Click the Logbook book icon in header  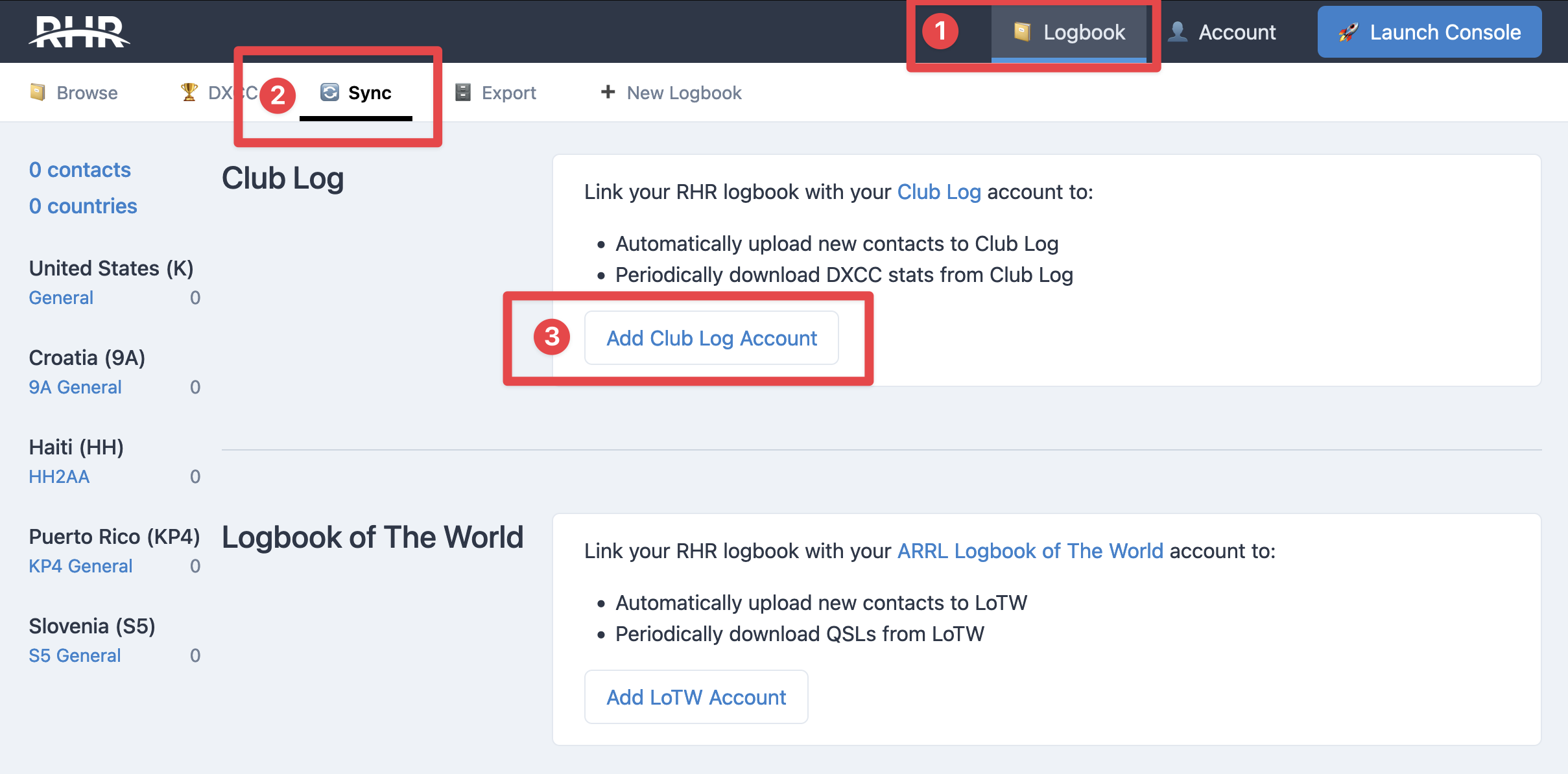click(x=1022, y=32)
